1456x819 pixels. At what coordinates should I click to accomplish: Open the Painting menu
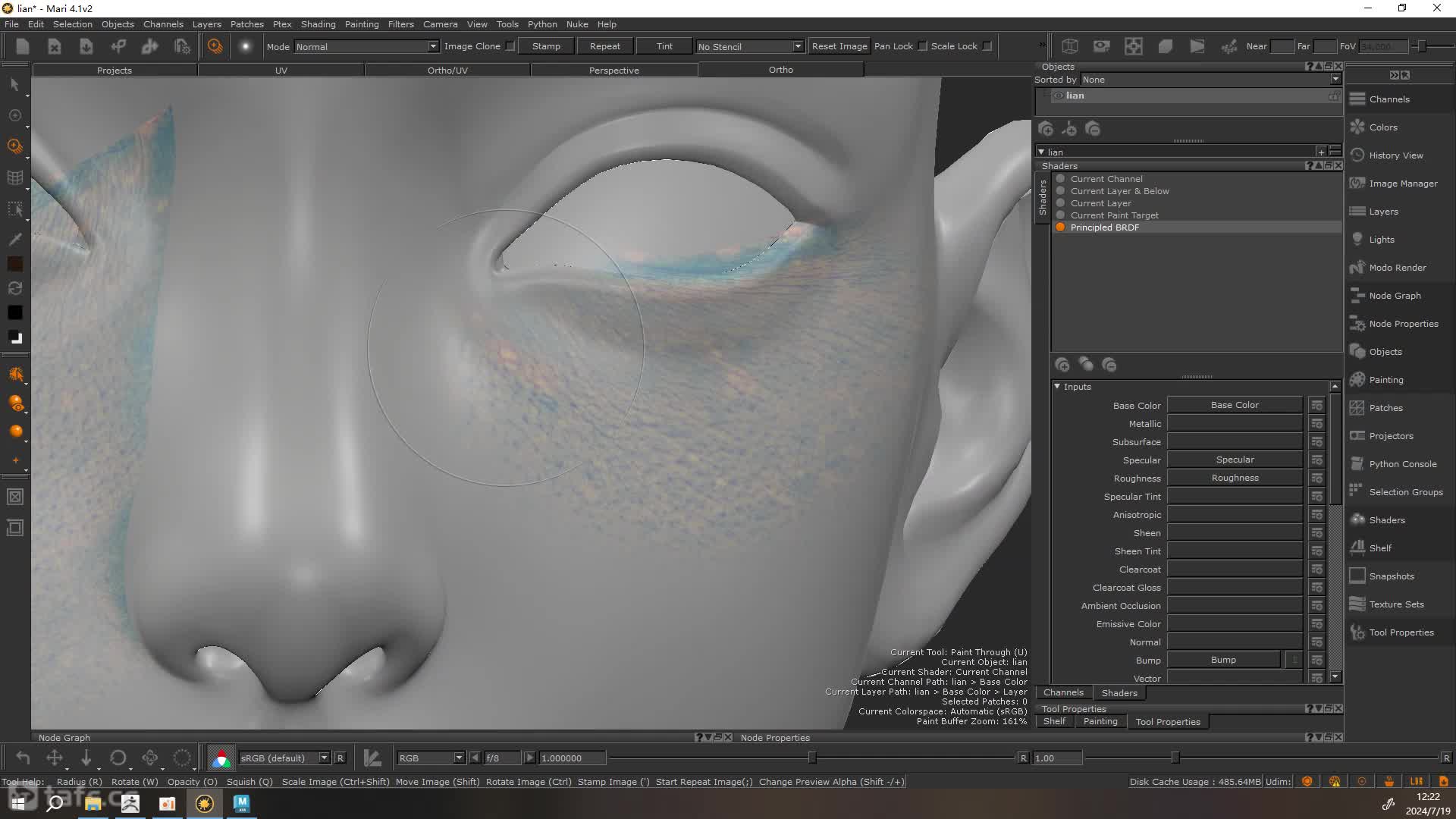tap(362, 24)
